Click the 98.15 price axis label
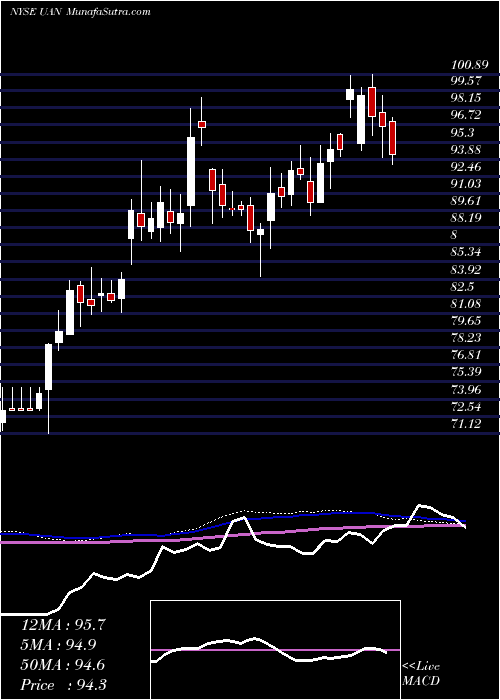Image resolution: width=500 pixels, height=700 pixels. coord(466,98)
